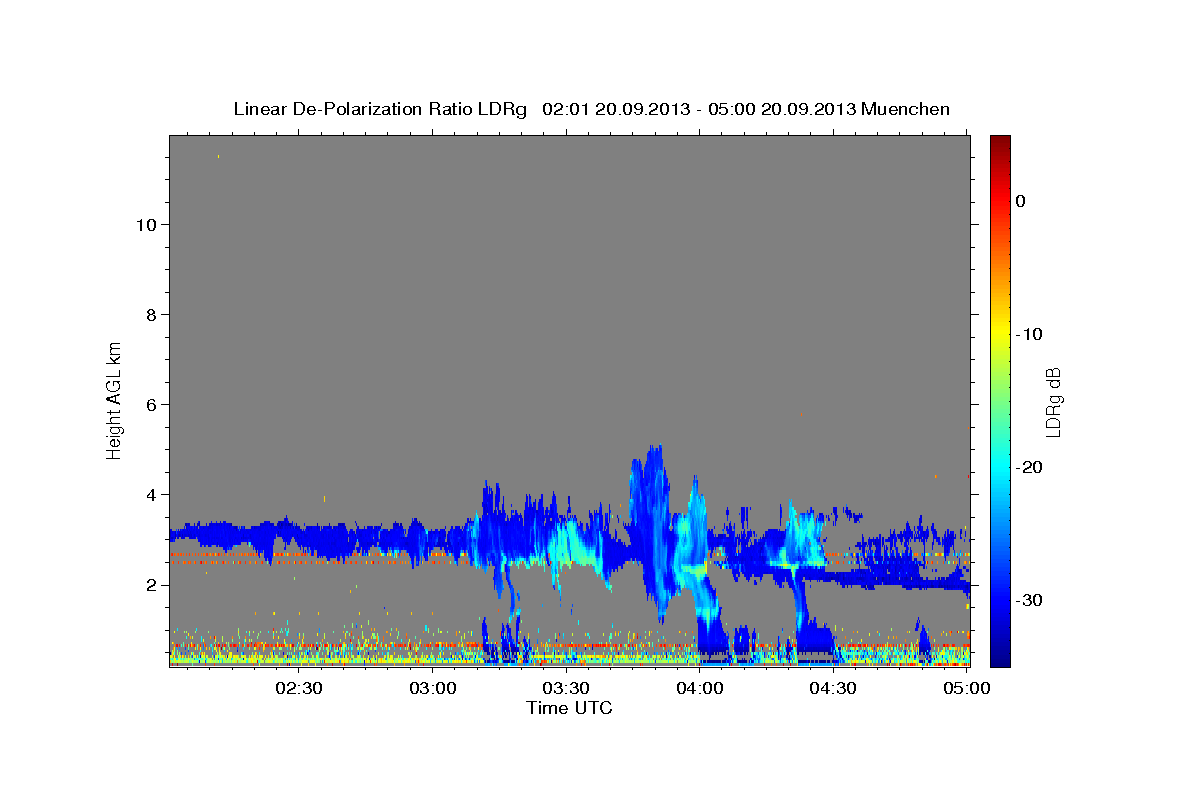Click the 04:00 time tick label

pyautogui.click(x=699, y=688)
